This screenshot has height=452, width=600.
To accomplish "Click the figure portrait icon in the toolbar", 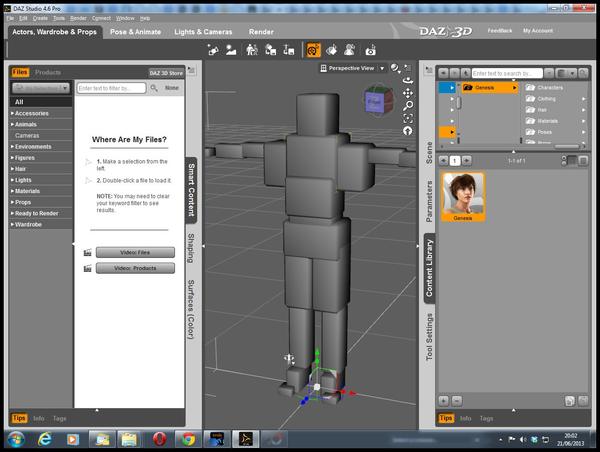I will pos(350,50).
